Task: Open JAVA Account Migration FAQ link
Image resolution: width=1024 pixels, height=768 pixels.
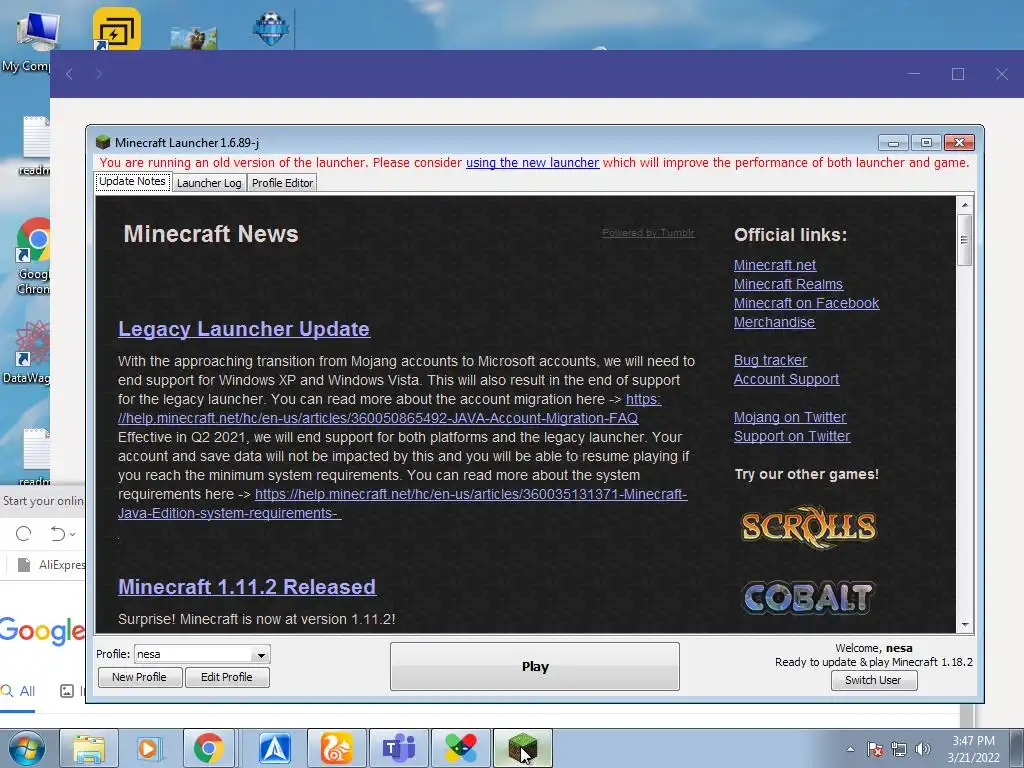Action: [x=378, y=418]
